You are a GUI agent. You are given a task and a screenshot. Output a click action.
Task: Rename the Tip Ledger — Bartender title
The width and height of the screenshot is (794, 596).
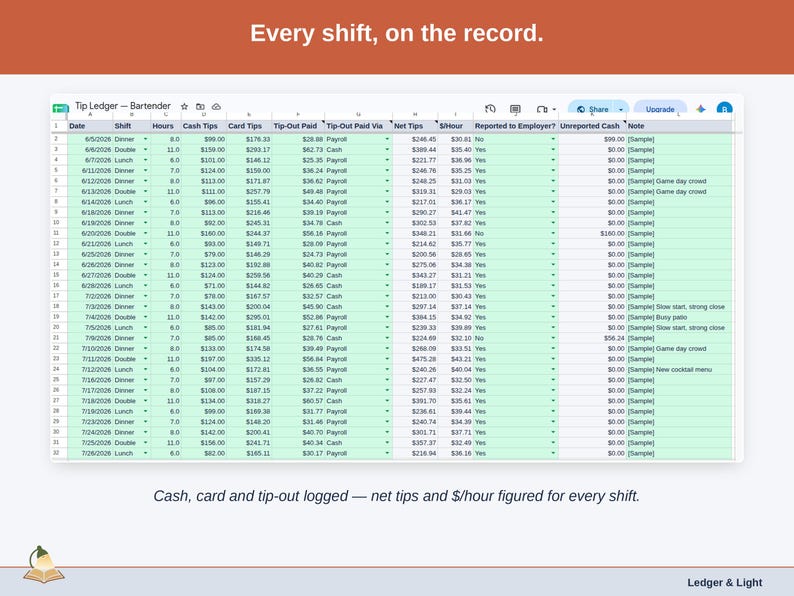click(x=123, y=106)
